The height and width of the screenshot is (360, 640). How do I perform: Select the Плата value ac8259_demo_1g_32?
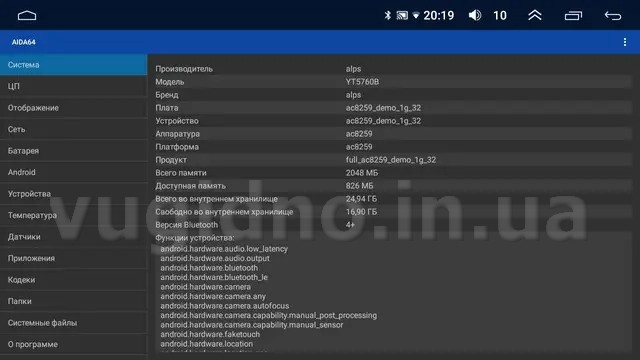point(383,108)
